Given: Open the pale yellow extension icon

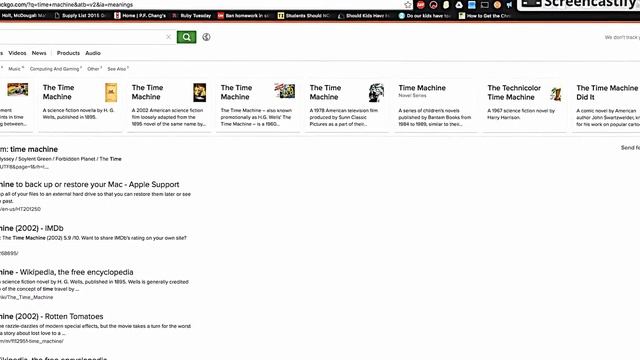Looking at the screenshot, I should point(446,5).
